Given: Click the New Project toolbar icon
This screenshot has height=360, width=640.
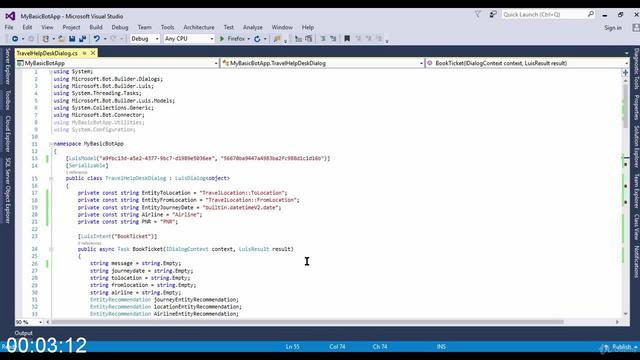Looking at the screenshot, I should click(46, 39).
